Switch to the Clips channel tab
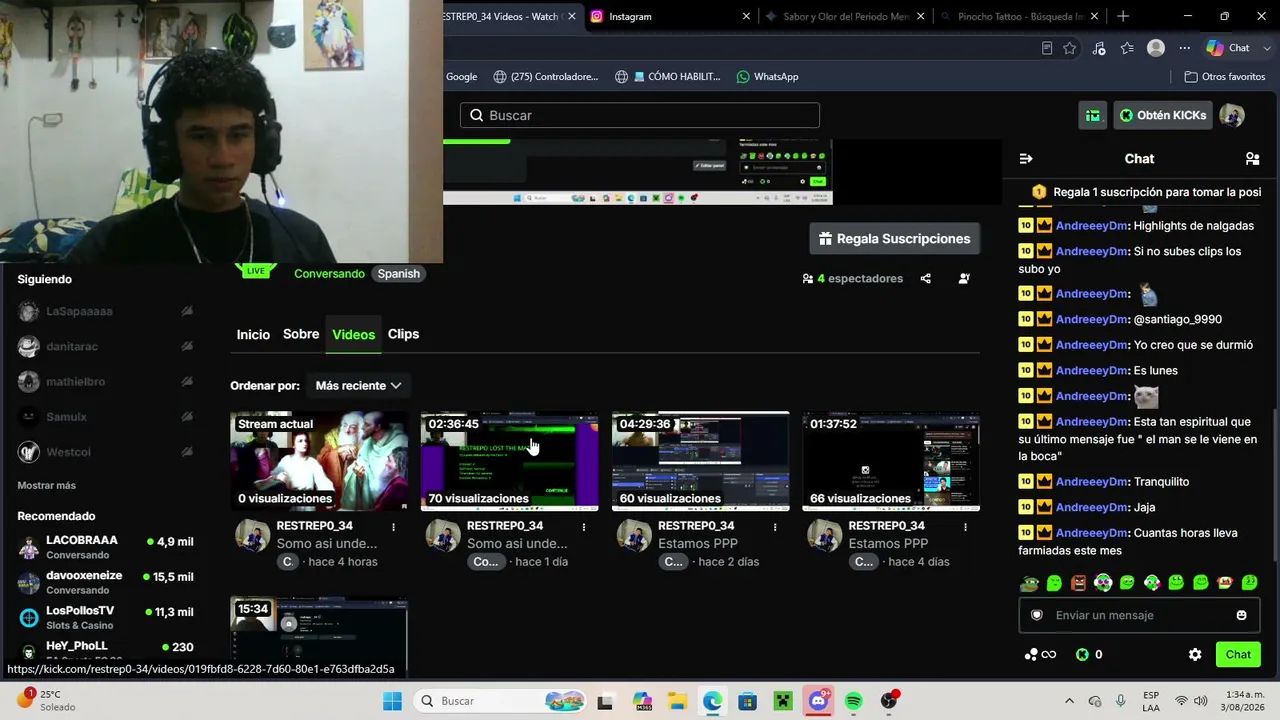The height and width of the screenshot is (720, 1280). point(403,334)
